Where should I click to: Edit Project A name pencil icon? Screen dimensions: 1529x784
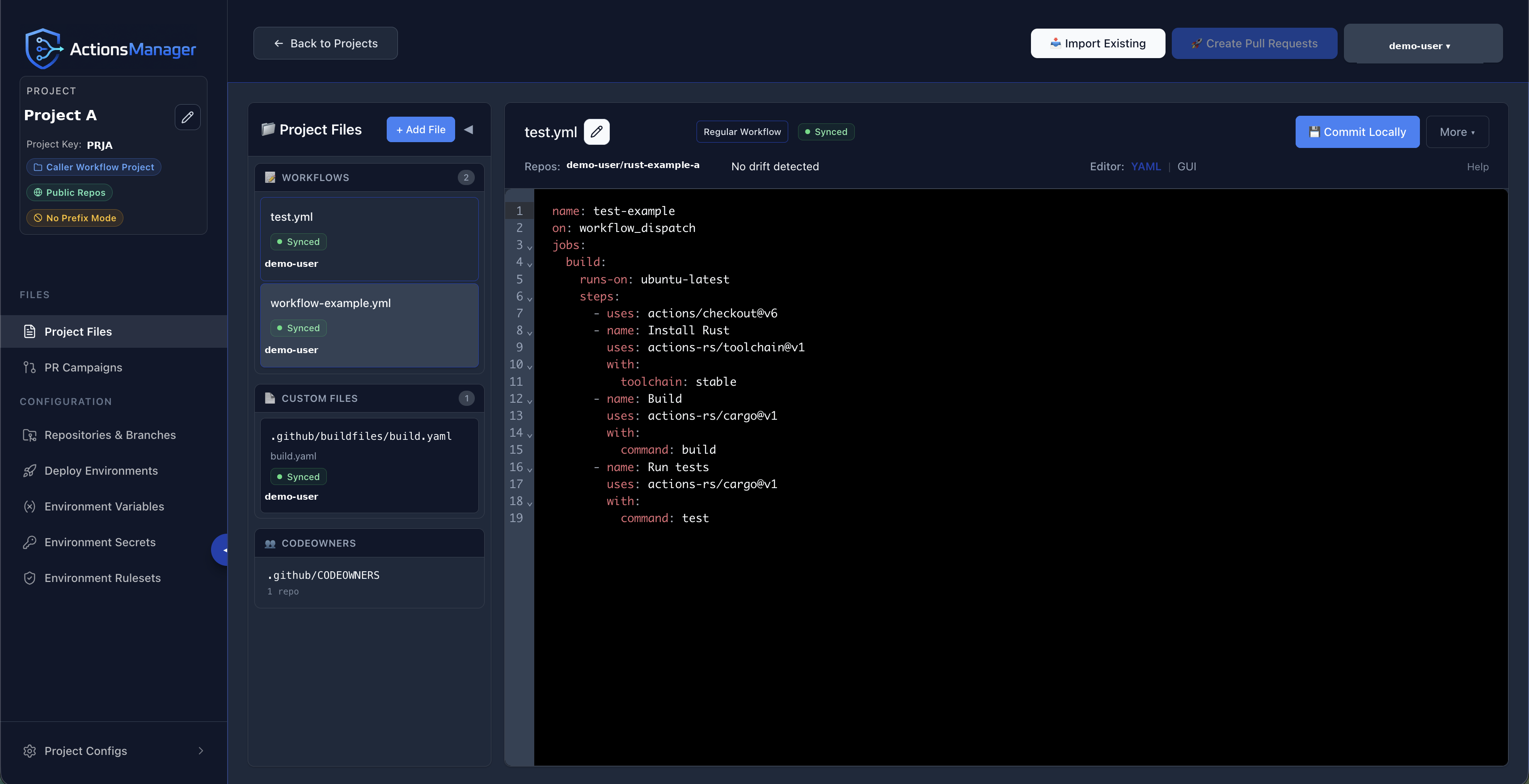pos(188,117)
